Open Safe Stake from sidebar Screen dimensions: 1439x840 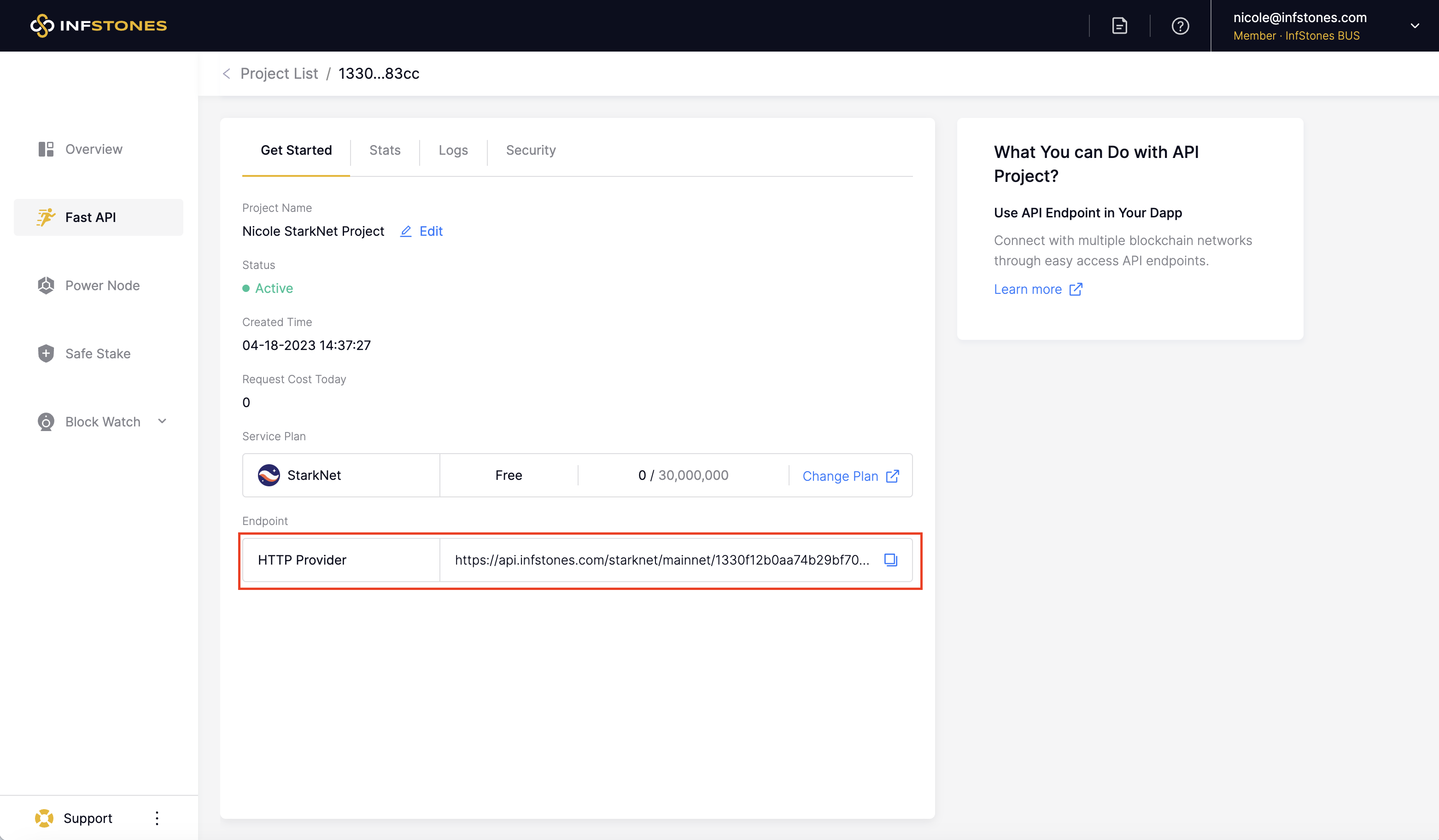pos(97,354)
